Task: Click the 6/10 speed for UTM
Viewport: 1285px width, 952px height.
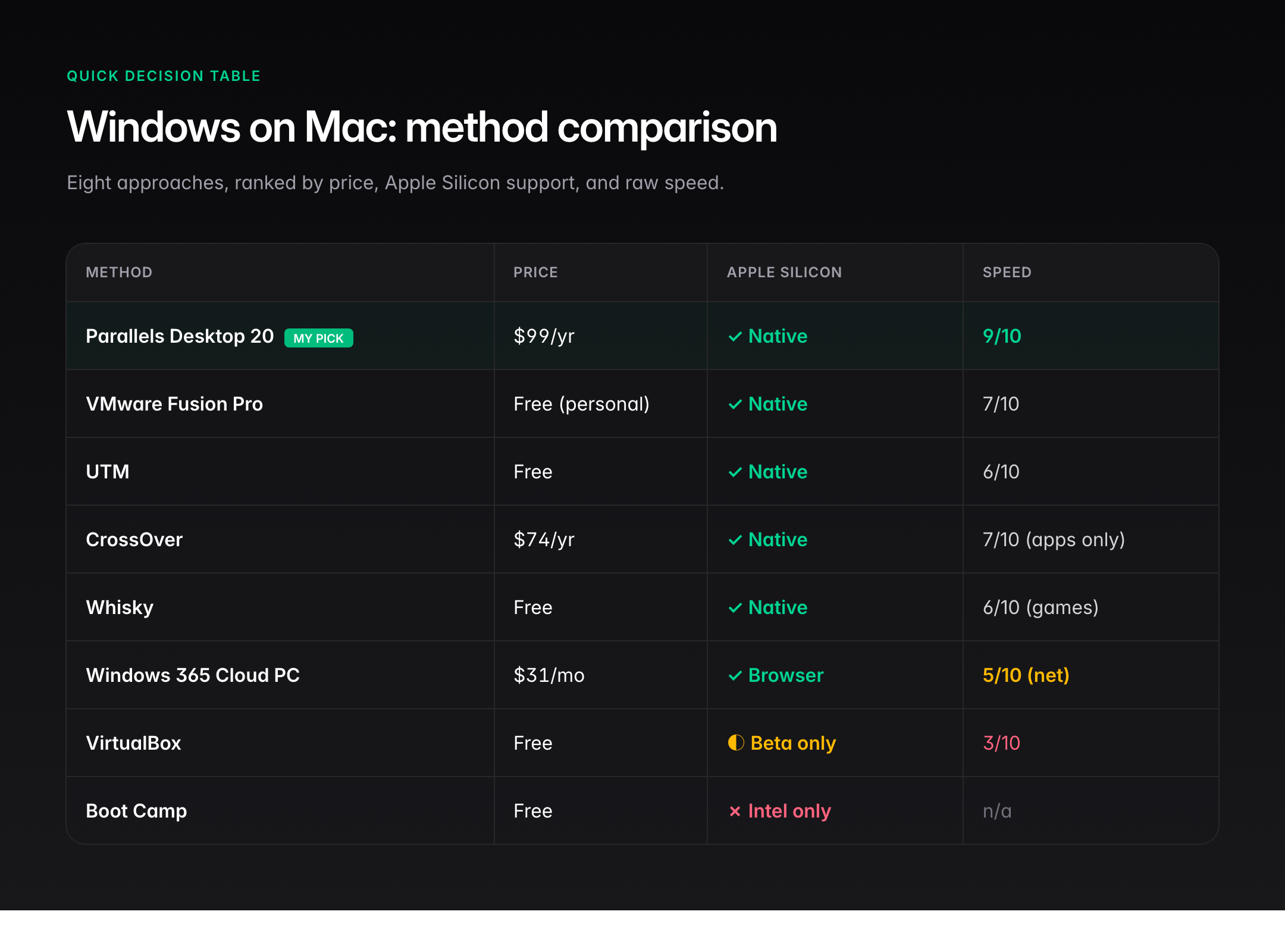Action: (1001, 472)
